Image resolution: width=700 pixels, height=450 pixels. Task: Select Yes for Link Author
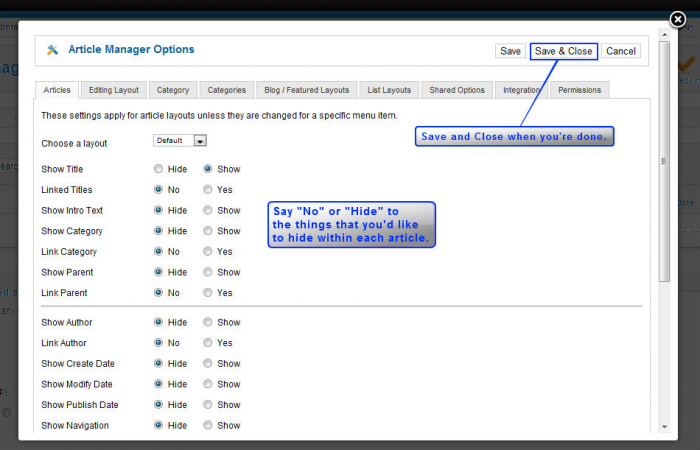(208, 343)
